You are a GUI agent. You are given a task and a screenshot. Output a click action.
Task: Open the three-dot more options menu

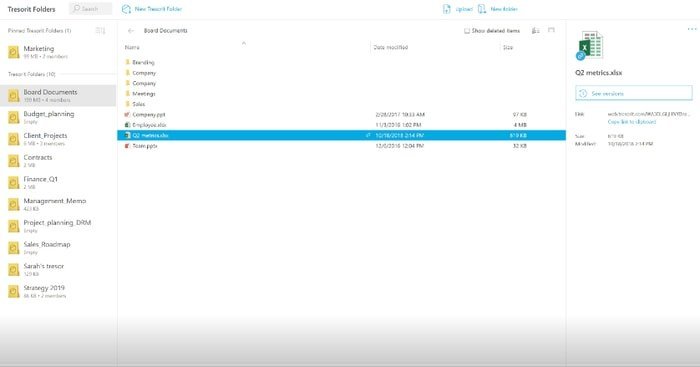(x=692, y=29)
